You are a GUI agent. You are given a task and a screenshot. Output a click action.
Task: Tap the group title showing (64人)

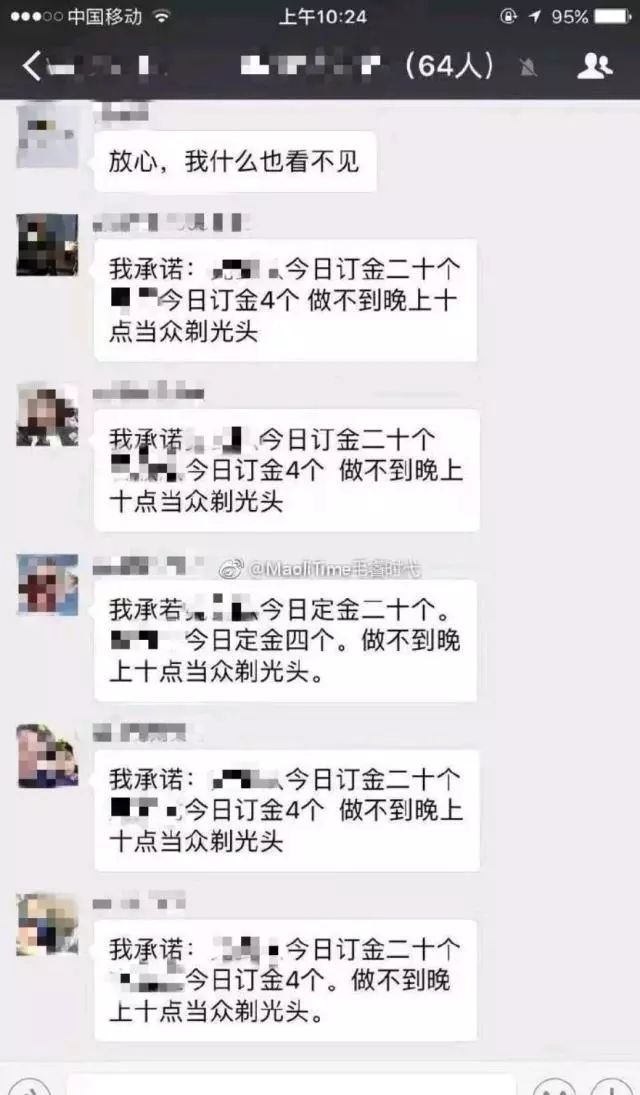368,66
